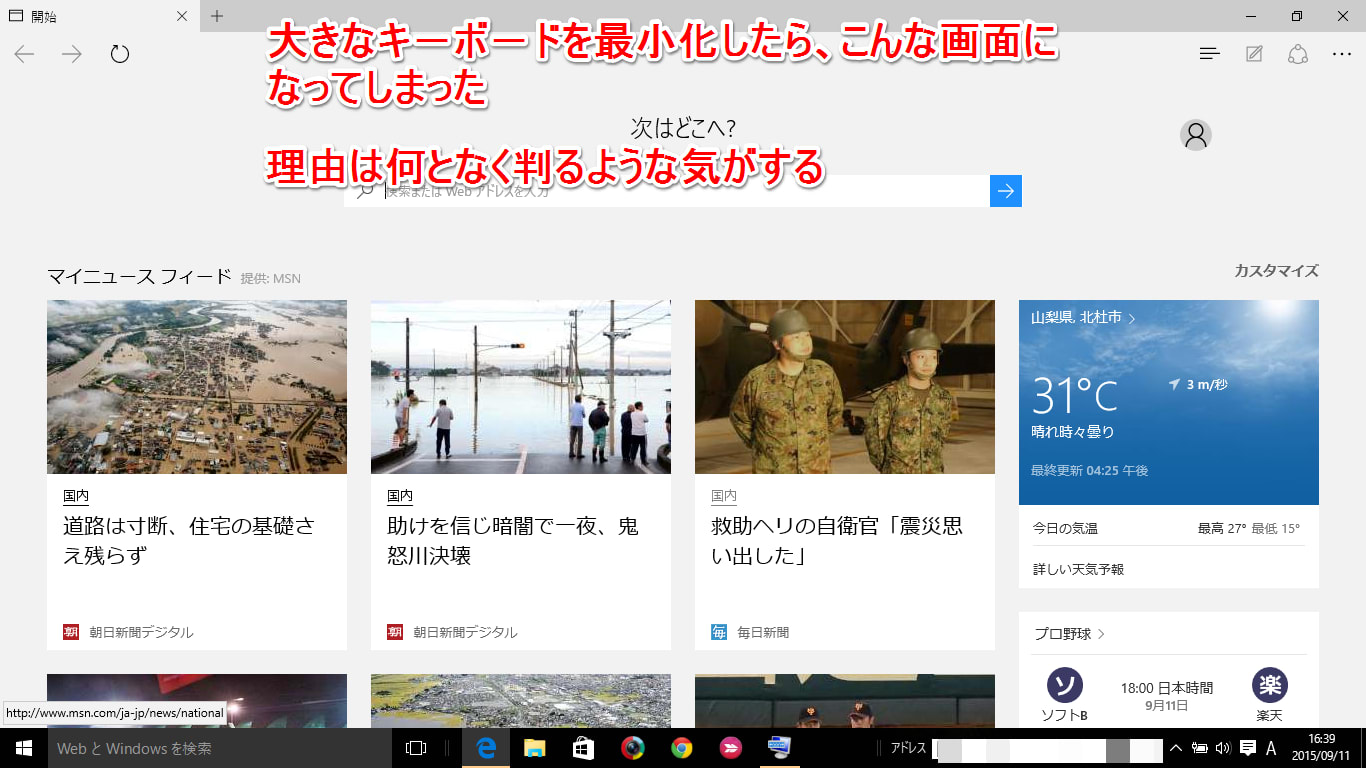The height and width of the screenshot is (768, 1366).
Task: Open the Make a Web Note icon
Action: 1254,54
